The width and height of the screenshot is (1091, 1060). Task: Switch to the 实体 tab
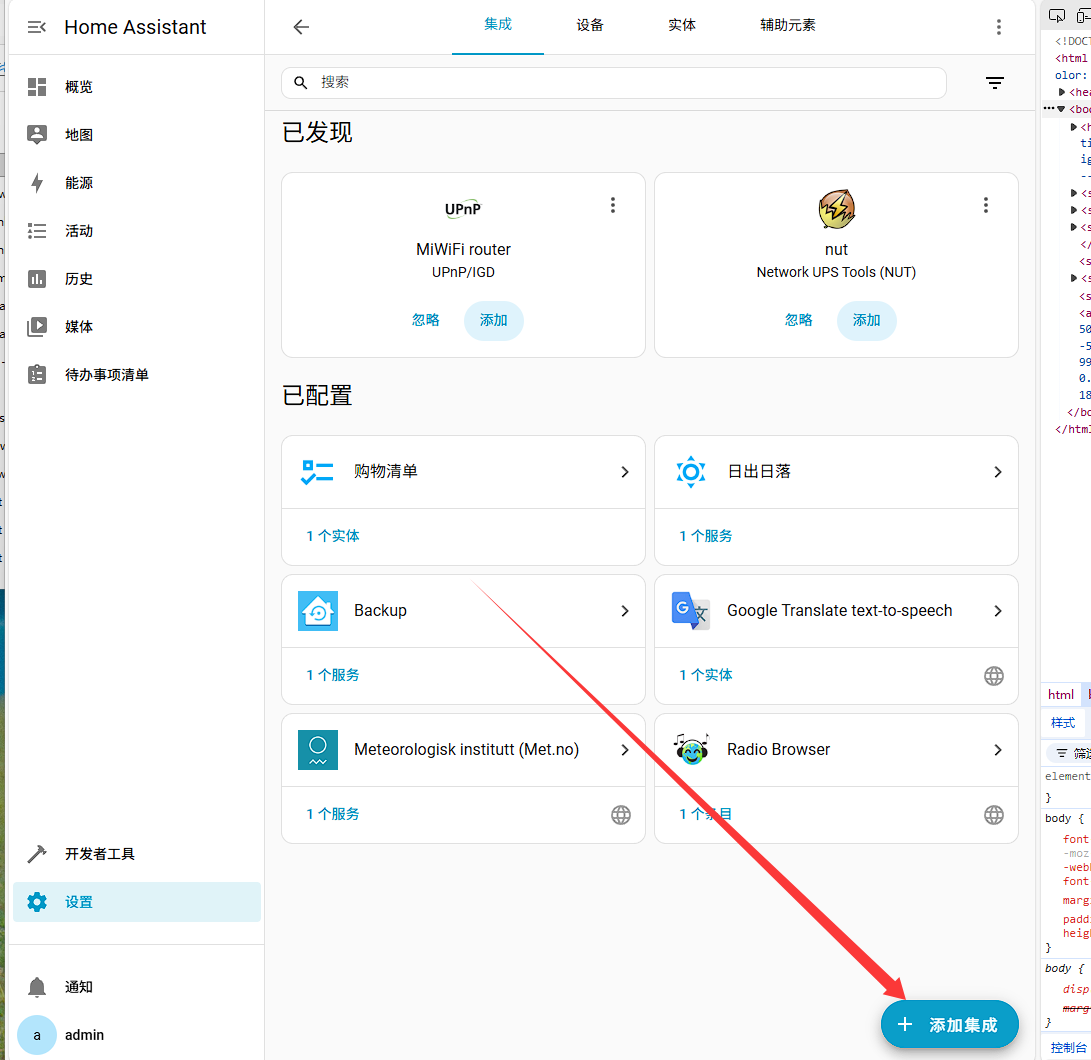point(682,25)
